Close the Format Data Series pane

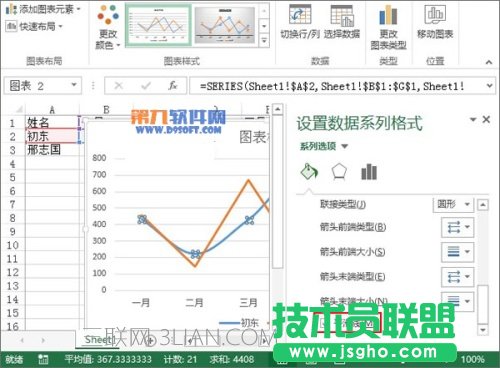click(486, 119)
